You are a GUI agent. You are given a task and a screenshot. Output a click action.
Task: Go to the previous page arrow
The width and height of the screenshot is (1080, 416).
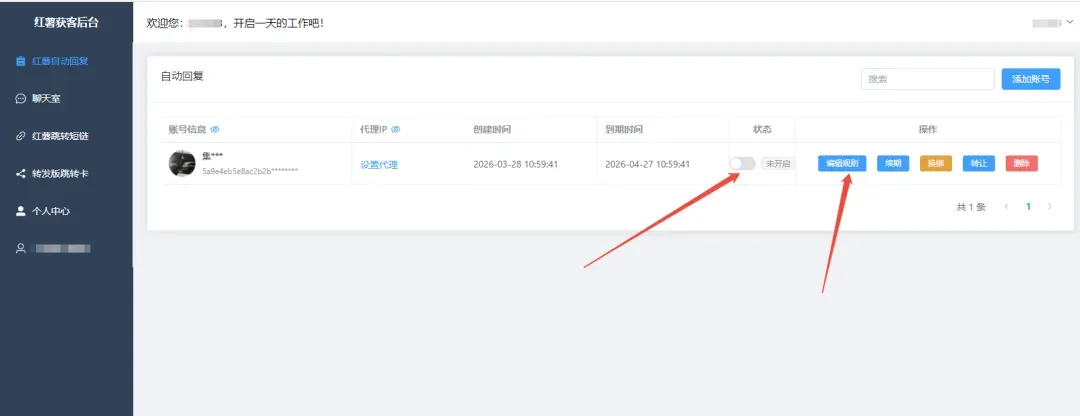[1006, 206]
